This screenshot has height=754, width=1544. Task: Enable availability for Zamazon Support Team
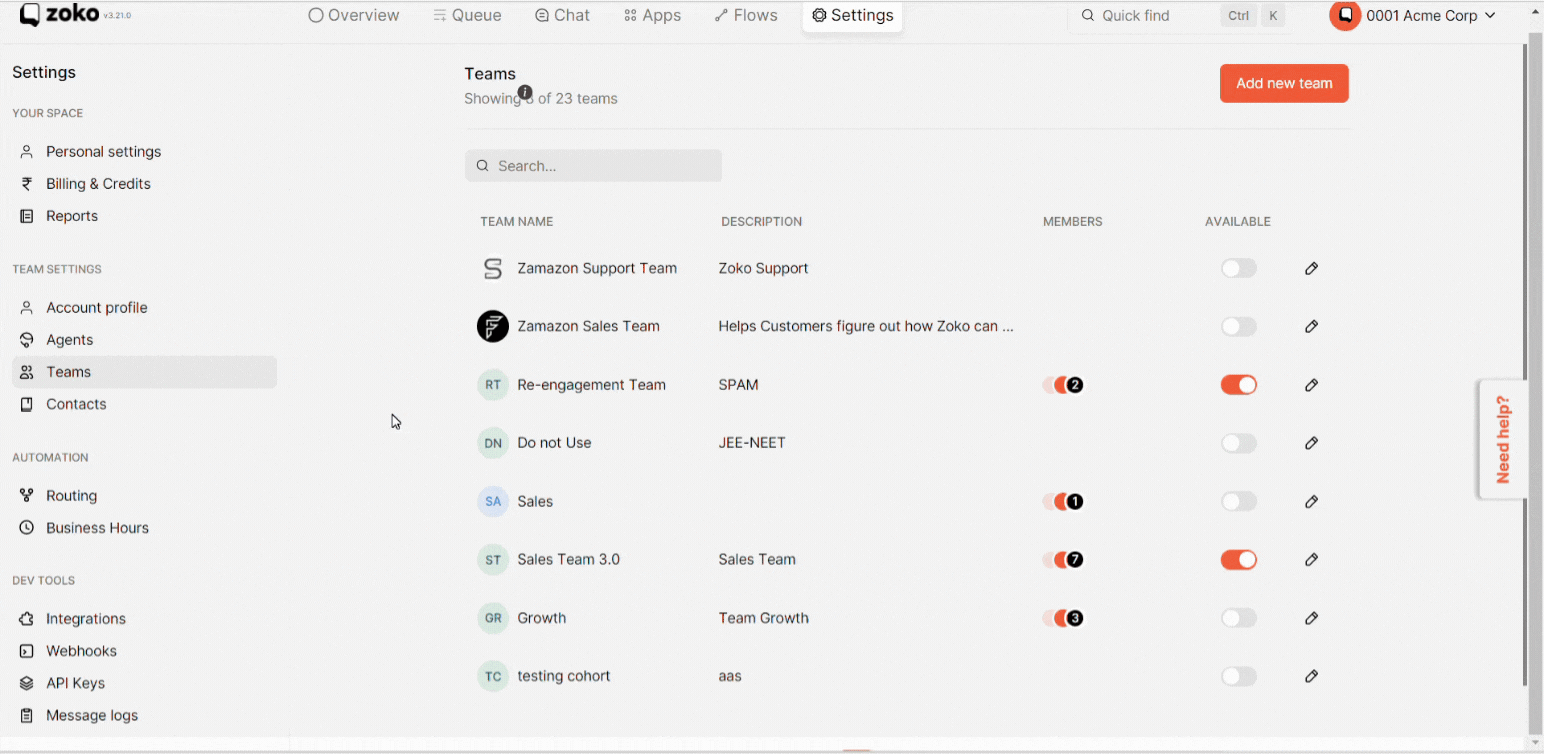[x=1238, y=268]
